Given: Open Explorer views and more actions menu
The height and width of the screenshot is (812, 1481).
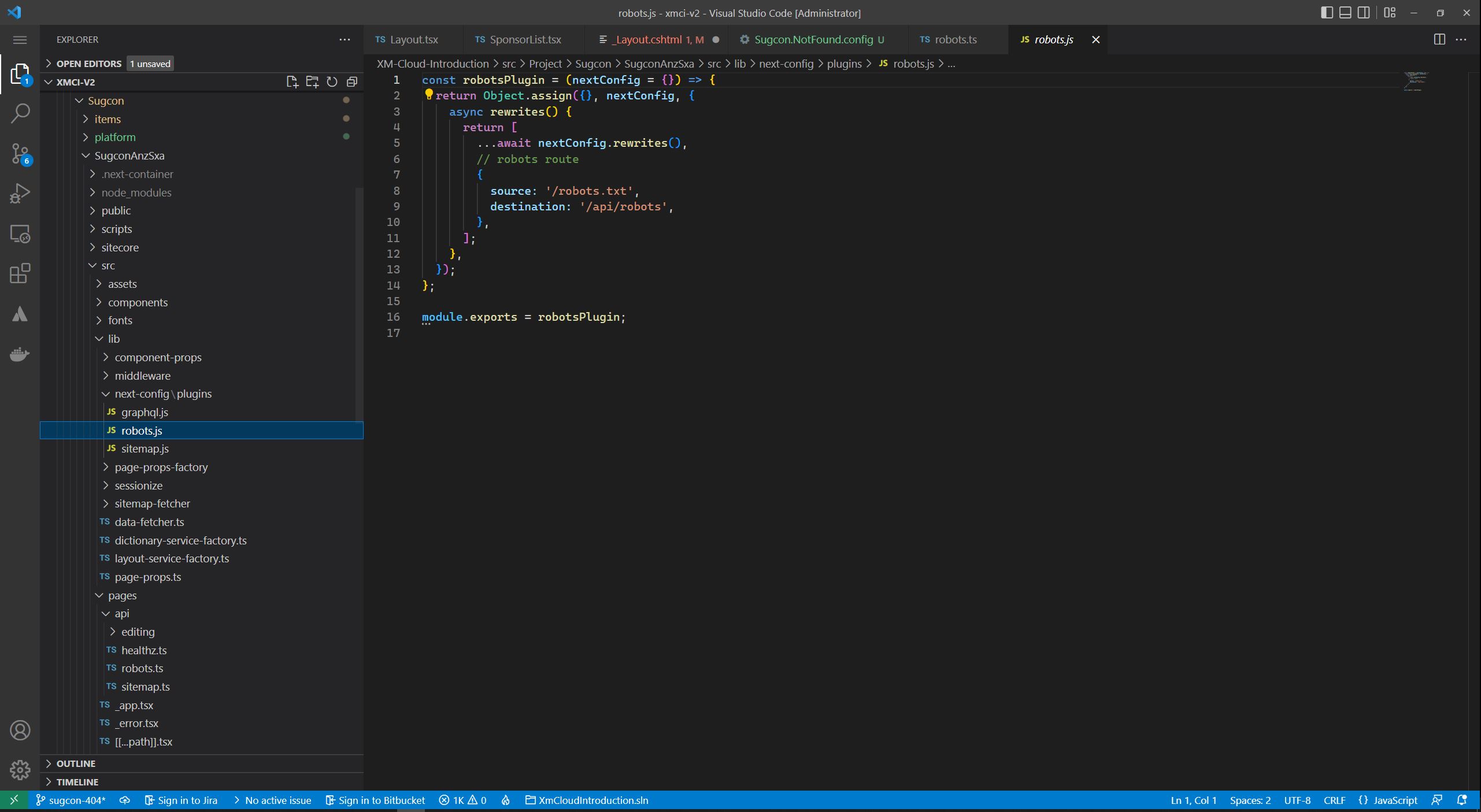Looking at the screenshot, I should tap(345, 40).
